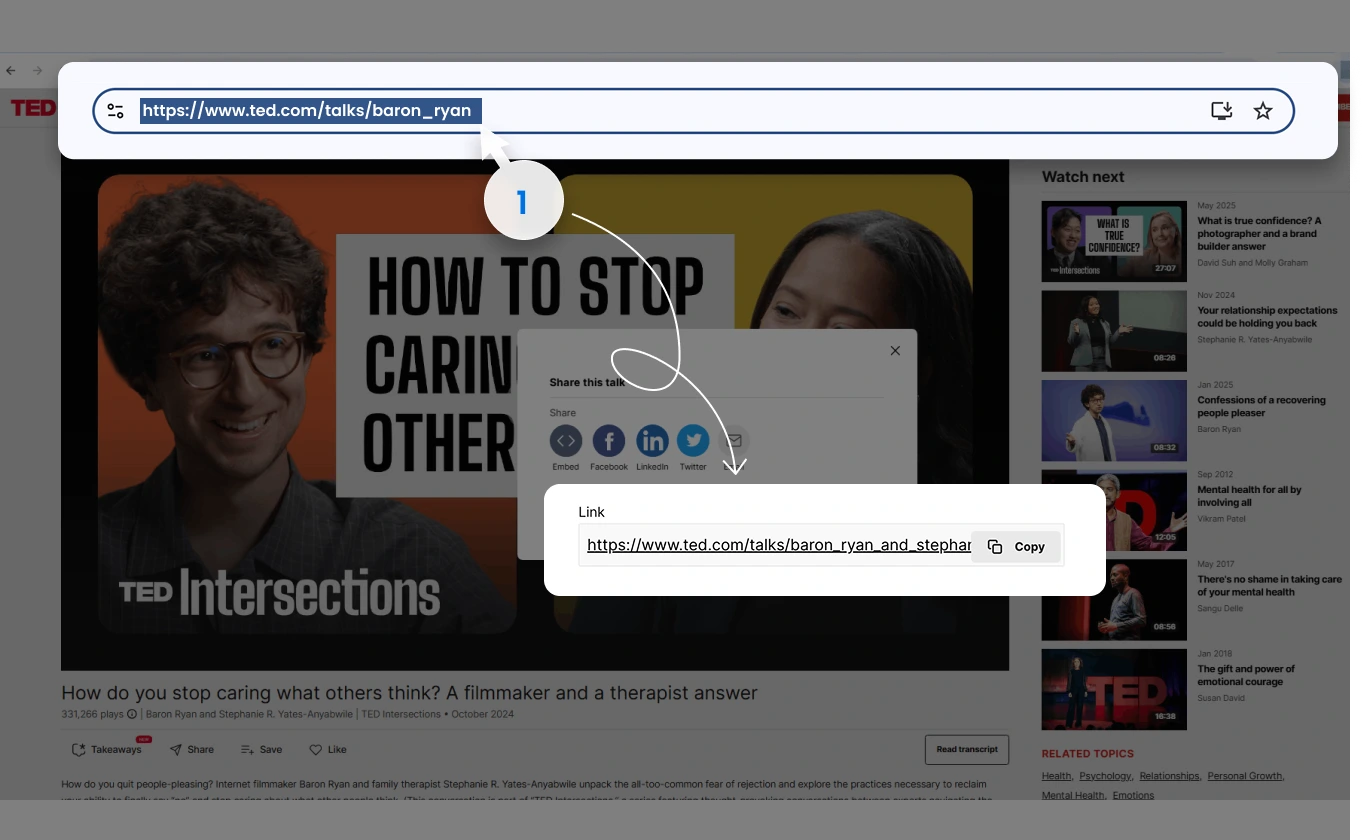
Task: Click the Share button below the video
Action: [191, 749]
